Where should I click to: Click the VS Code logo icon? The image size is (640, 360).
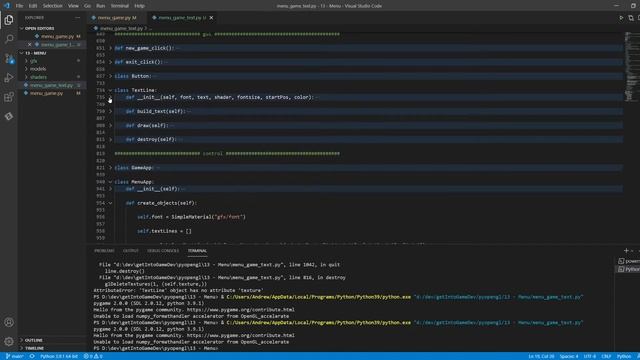pyautogui.click(x=7, y=6)
